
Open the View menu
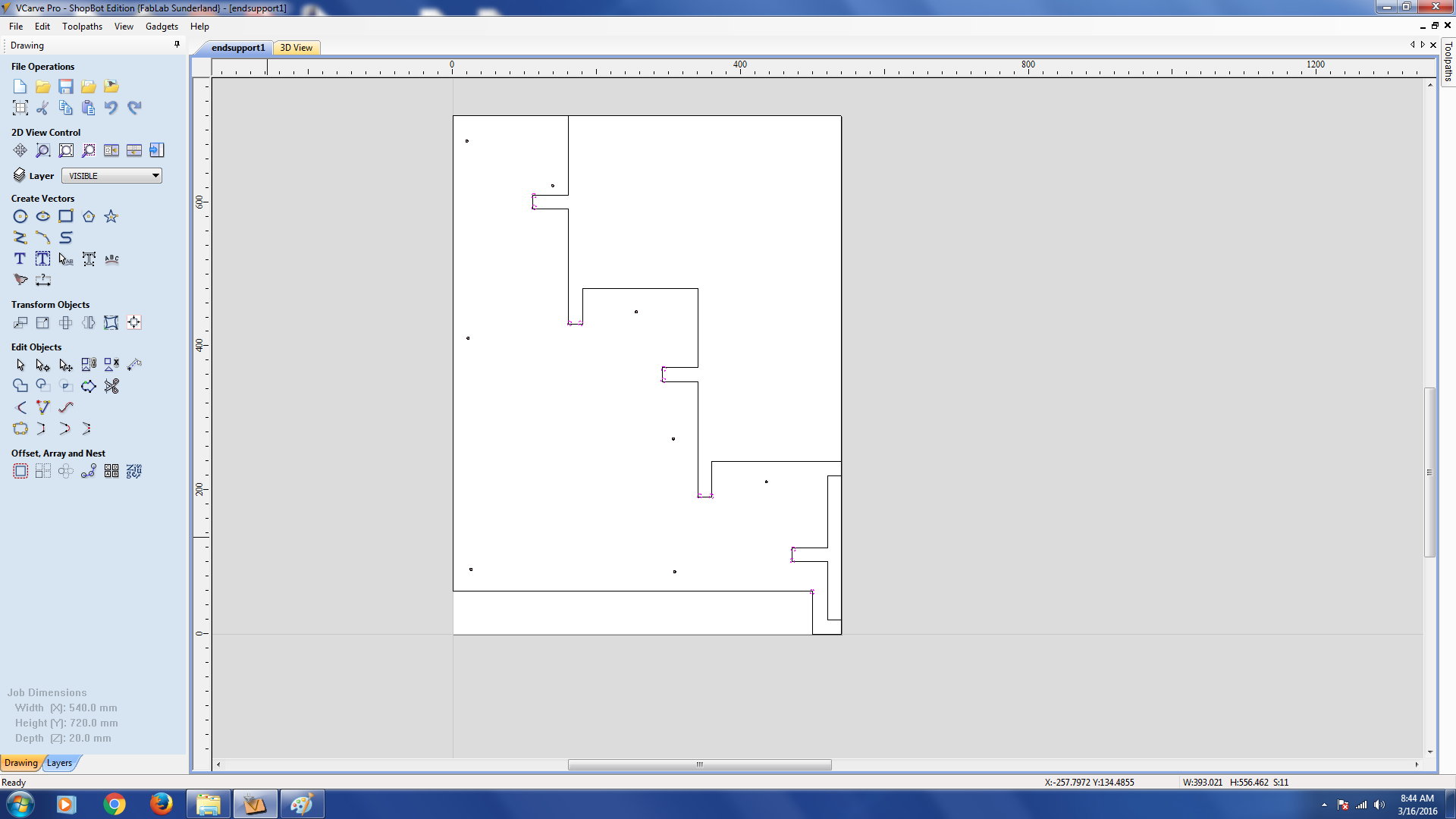coord(124,27)
